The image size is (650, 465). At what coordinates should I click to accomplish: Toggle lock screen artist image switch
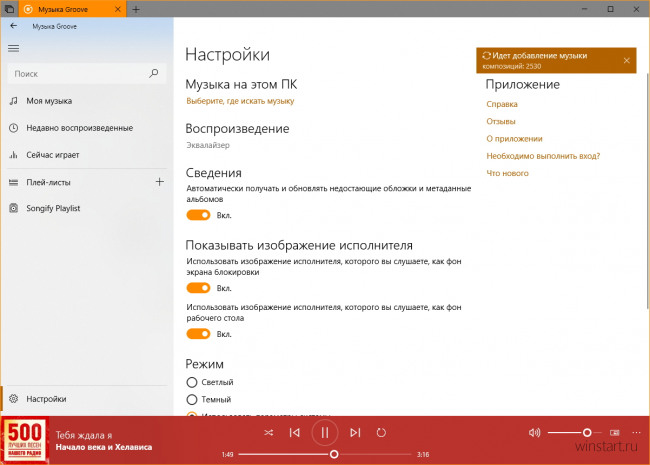(198, 288)
